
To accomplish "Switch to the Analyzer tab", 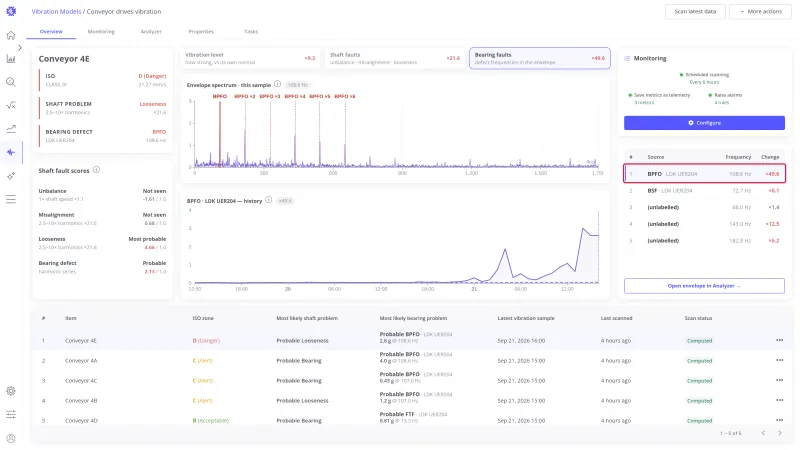I will pyautogui.click(x=151, y=32).
